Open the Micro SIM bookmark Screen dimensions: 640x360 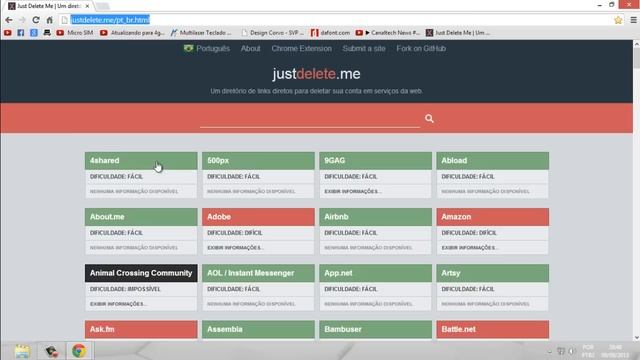pos(75,33)
